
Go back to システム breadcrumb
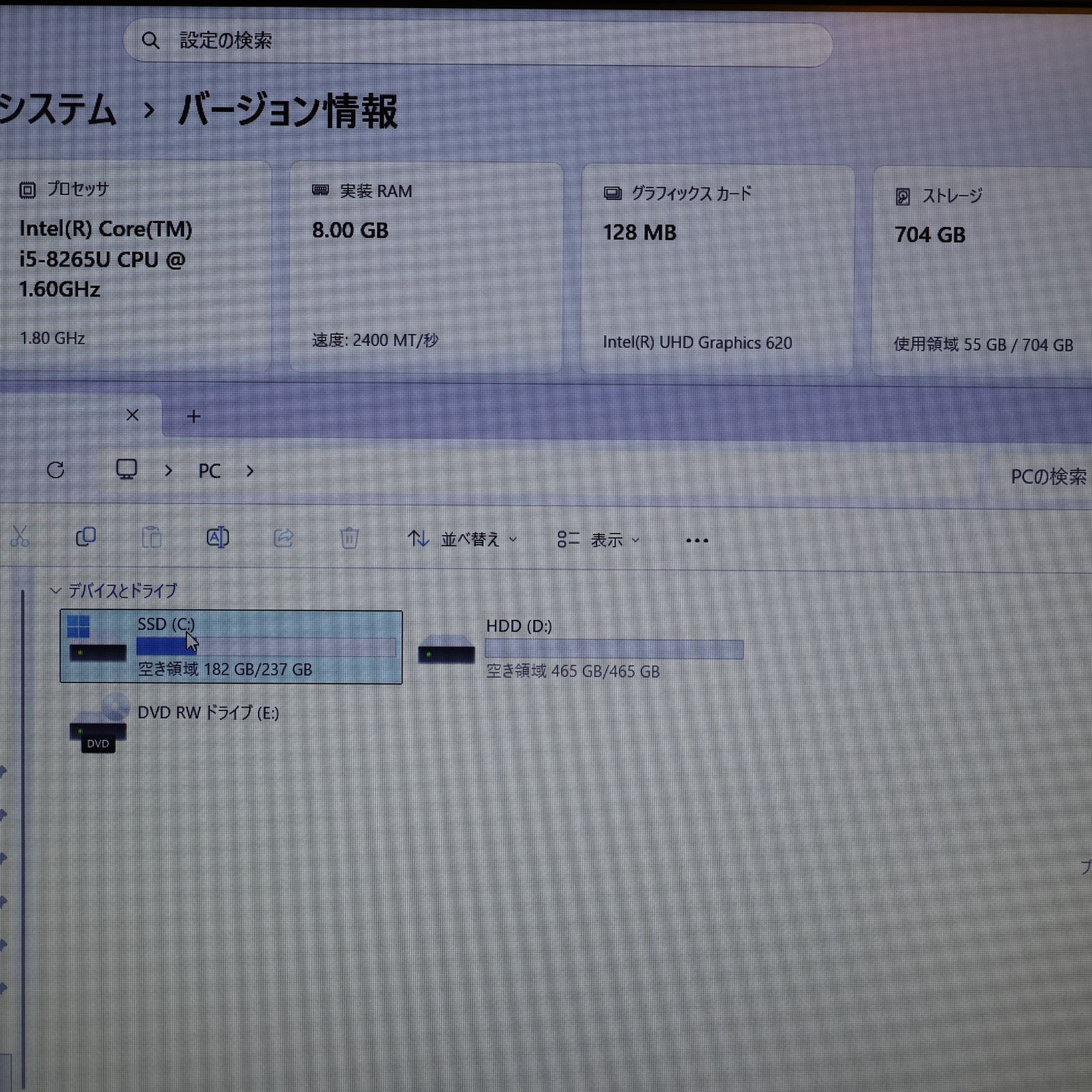click(57, 111)
